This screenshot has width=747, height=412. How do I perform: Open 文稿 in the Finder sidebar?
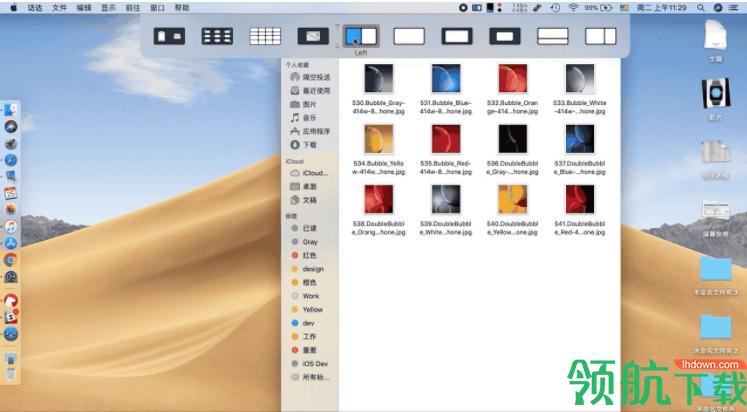[x=304, y=200]
